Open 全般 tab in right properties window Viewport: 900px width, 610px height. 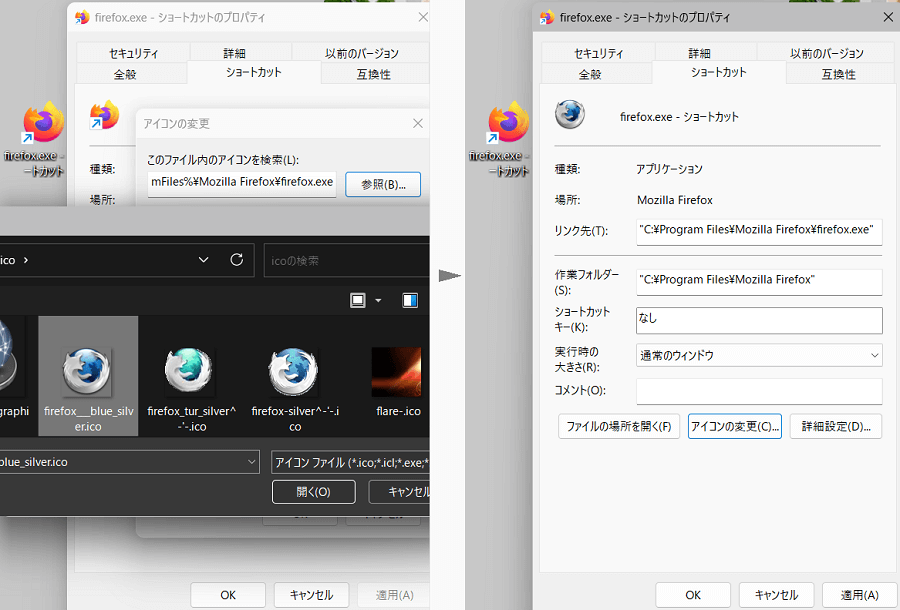point(589,74)
